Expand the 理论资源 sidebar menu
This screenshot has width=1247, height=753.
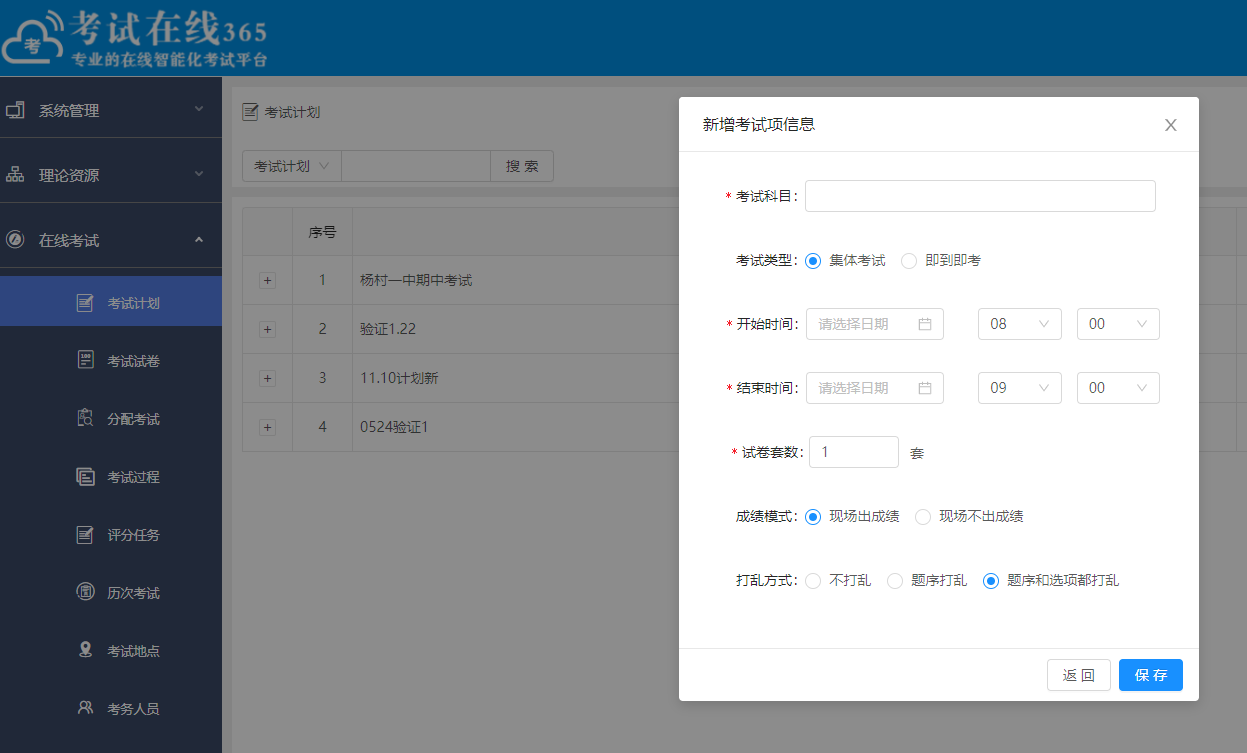(110, 175)
